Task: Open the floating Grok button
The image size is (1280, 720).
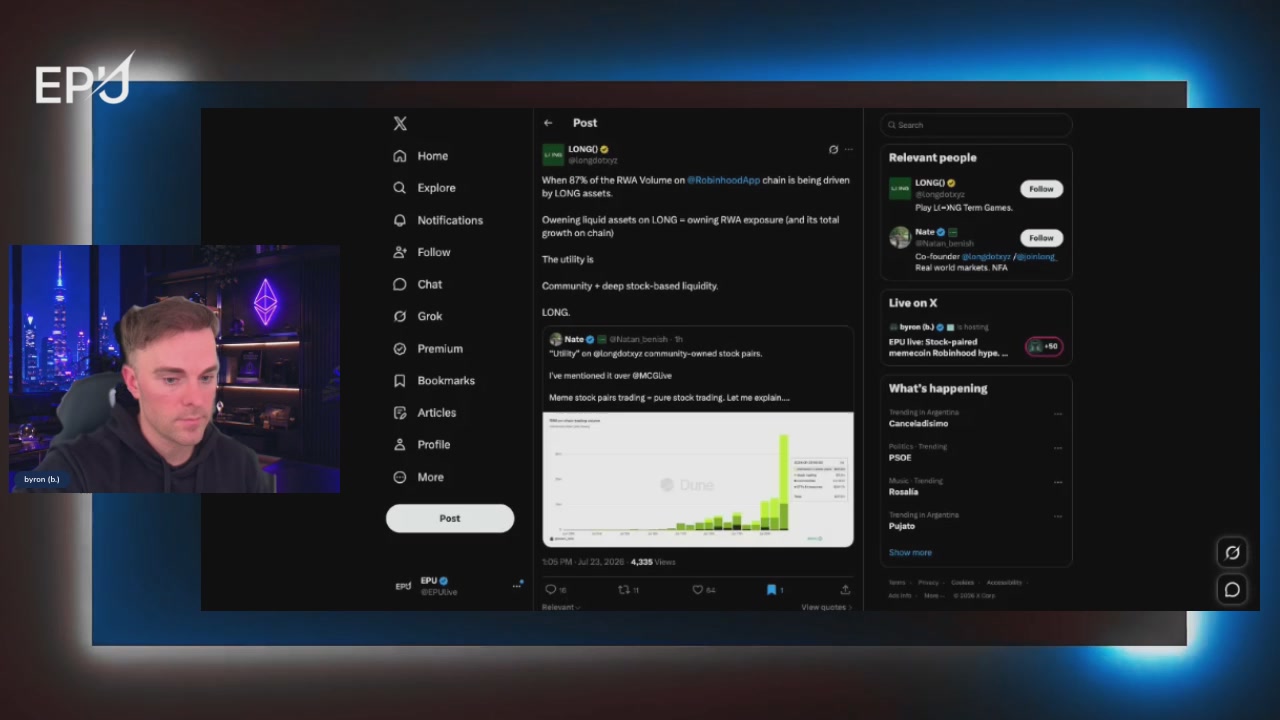Action: (x=1232, y=552)
